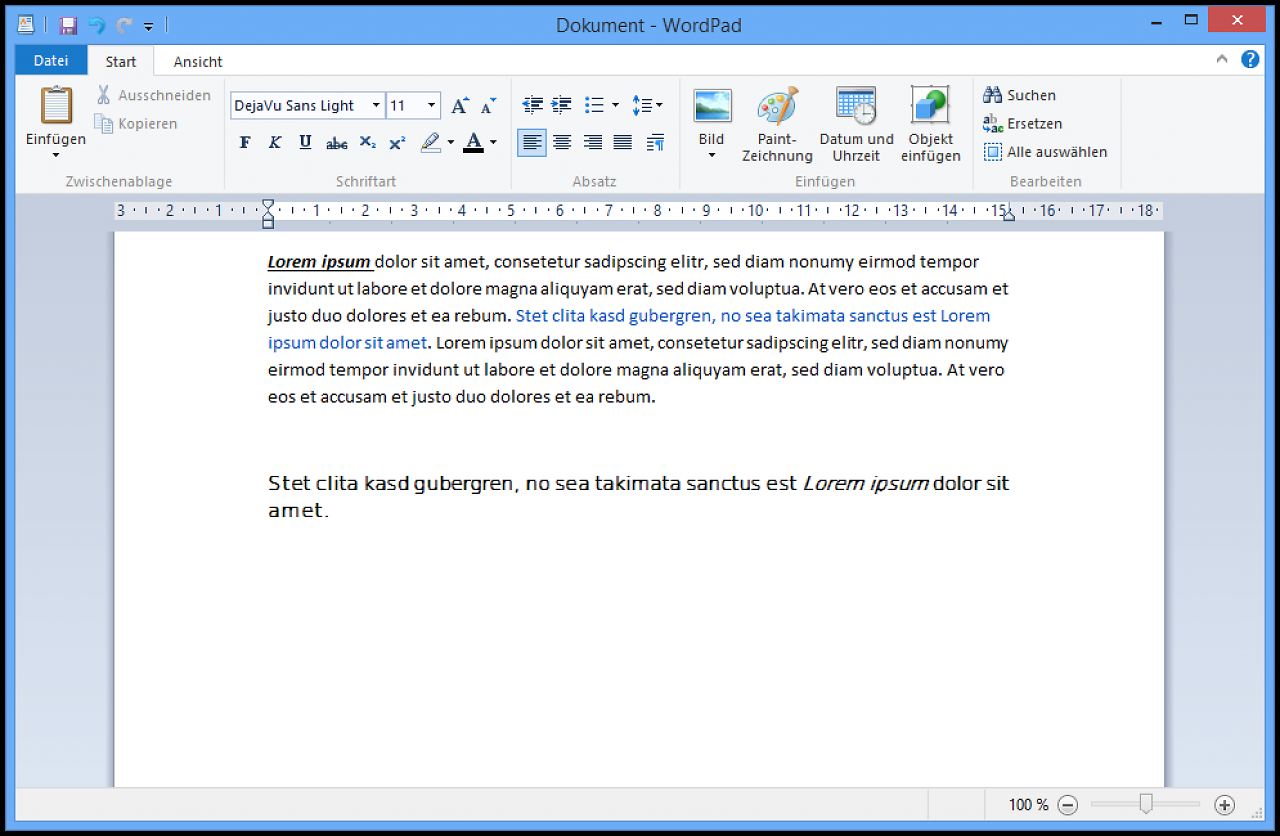Save the document using the floppy disk icon
The width and height of the screenshot is (1280, 836).
point(68,25)
